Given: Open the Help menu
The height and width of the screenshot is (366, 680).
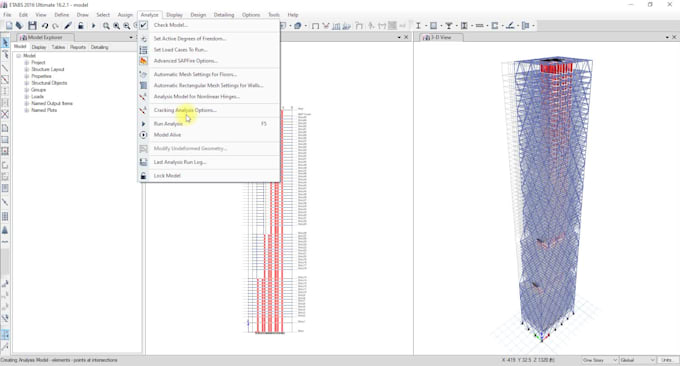Looking at the screenshot, I should [293, 15].
